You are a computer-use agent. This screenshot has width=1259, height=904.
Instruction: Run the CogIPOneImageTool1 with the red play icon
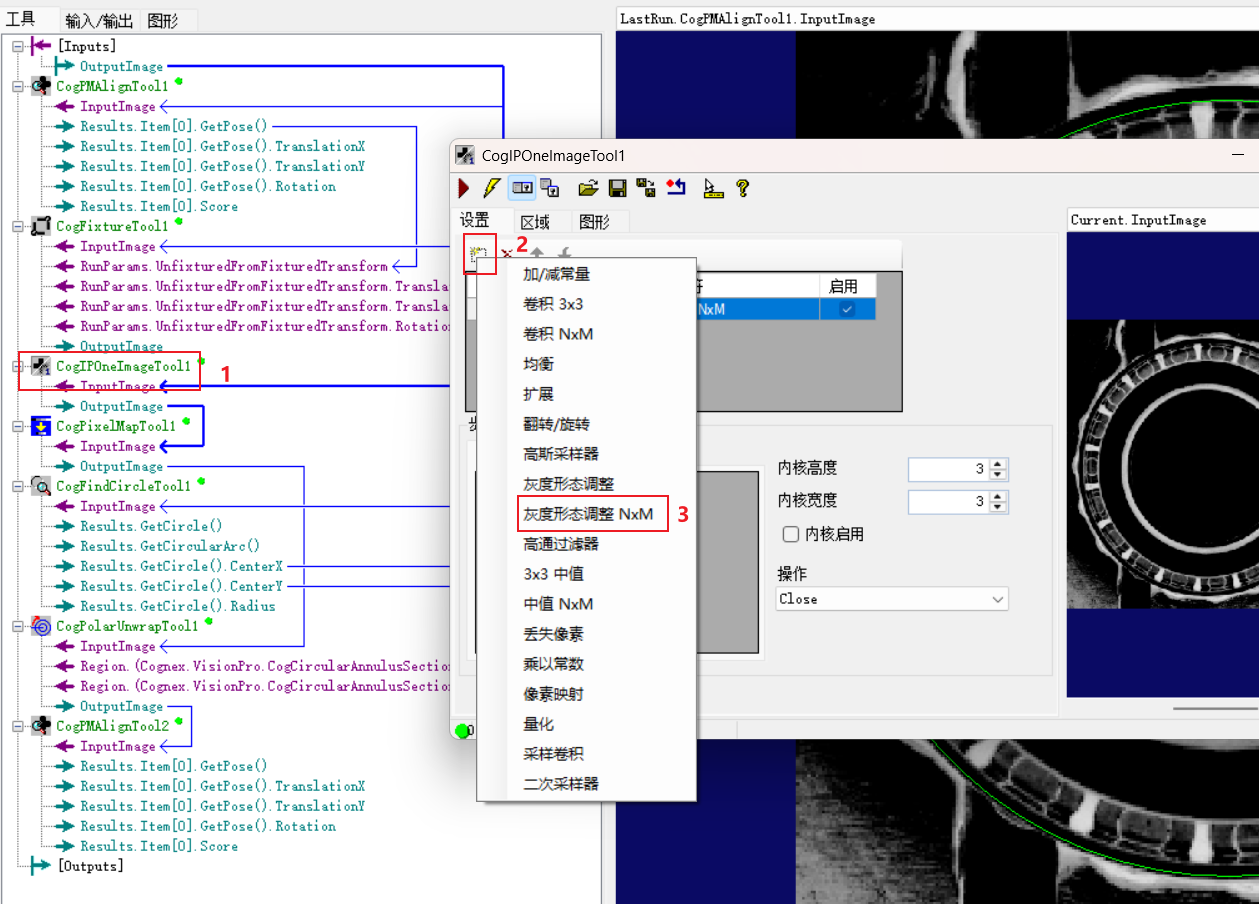[x=464, y=188]
